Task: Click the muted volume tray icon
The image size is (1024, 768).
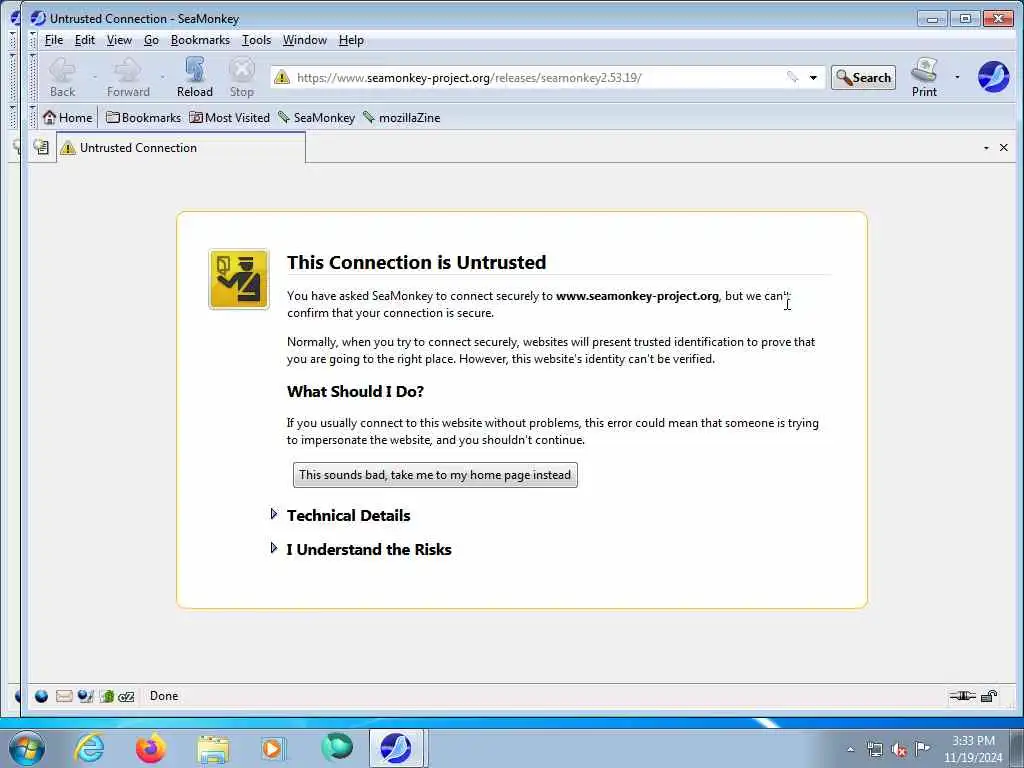Action: [x=899, y=749]
